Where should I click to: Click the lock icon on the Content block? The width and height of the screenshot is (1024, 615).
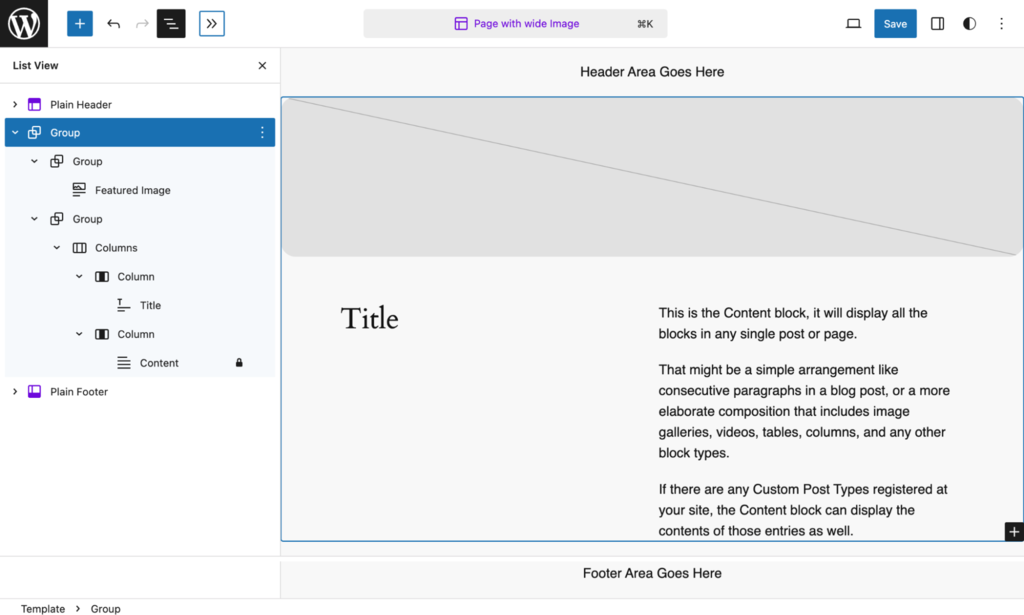pos(239,363)
